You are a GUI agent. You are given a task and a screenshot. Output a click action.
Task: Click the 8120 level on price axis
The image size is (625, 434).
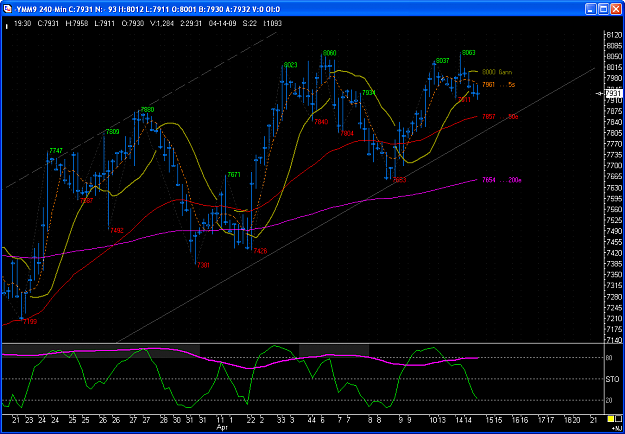click(x=613, y=35)
